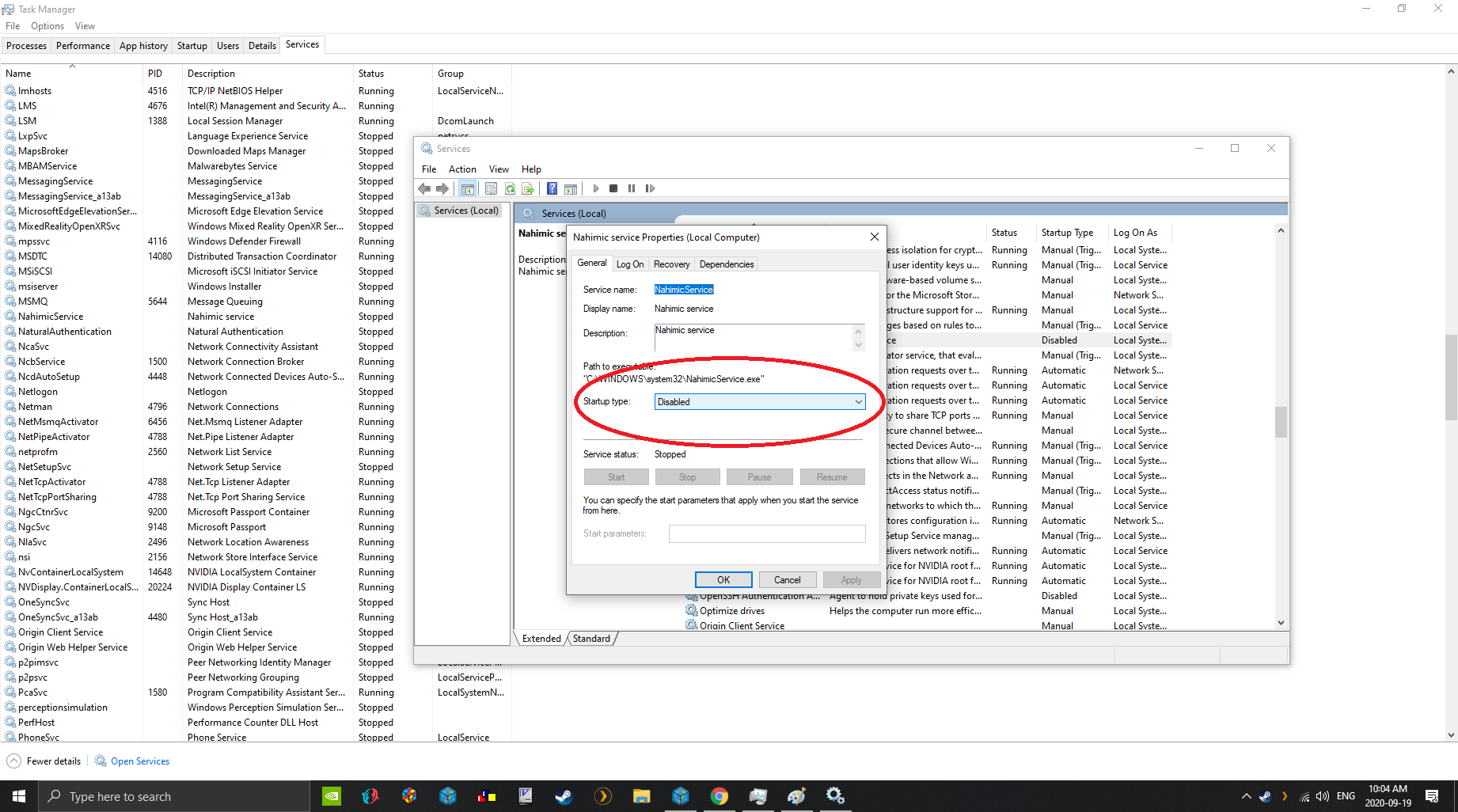Switch to the Performance tab
Screen dimensions: 1458x812
coord(83,46)
